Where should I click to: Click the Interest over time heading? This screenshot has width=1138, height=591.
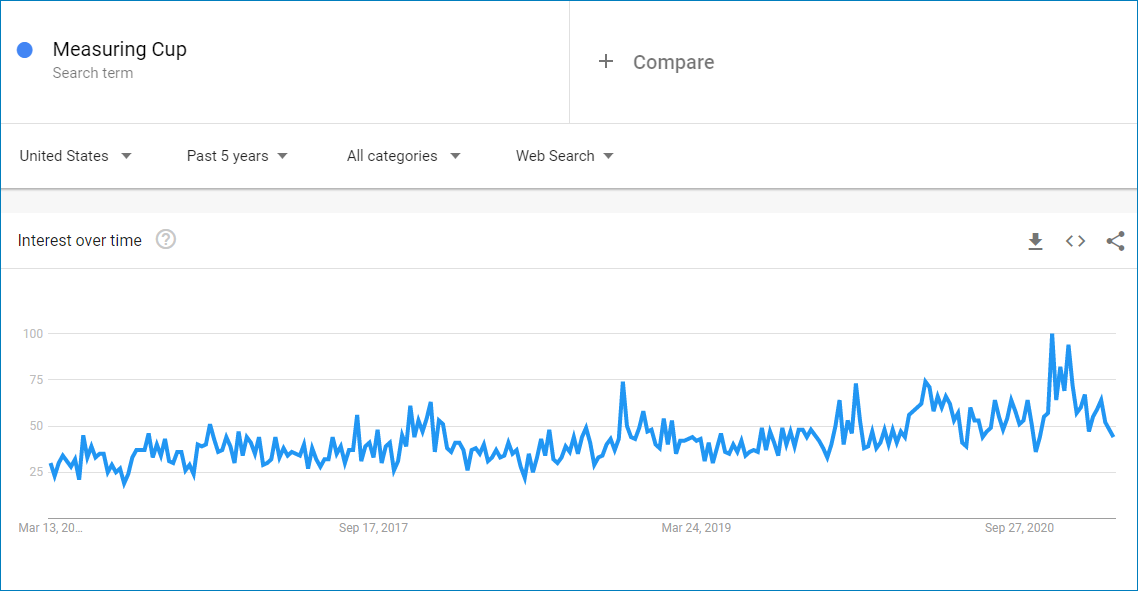click(x=79, y=240)
